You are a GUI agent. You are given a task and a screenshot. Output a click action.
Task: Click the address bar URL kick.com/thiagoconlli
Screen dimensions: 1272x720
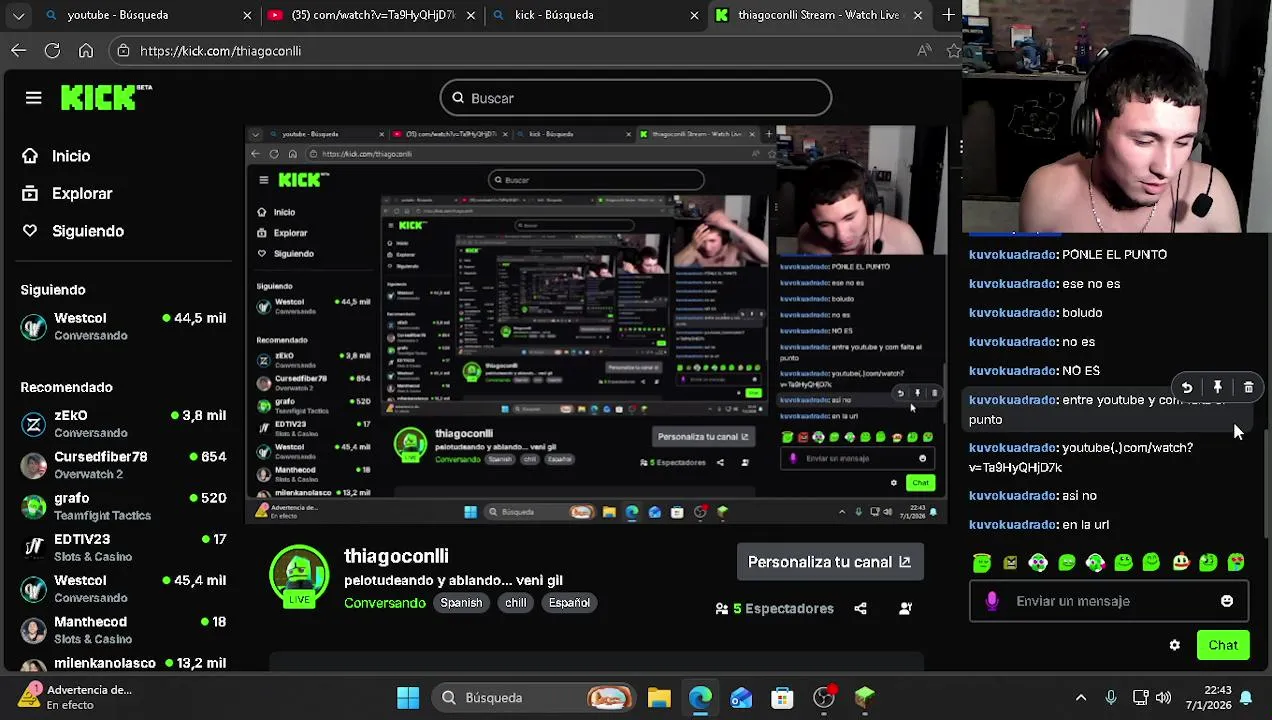220,51
